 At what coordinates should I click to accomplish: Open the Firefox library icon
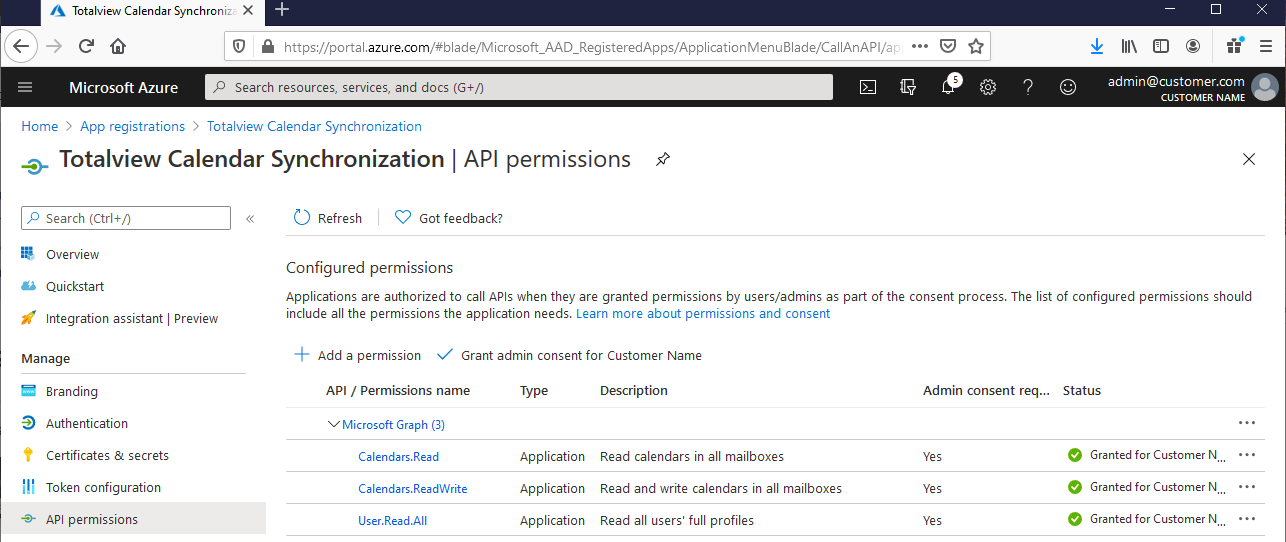coord(1129,46)
